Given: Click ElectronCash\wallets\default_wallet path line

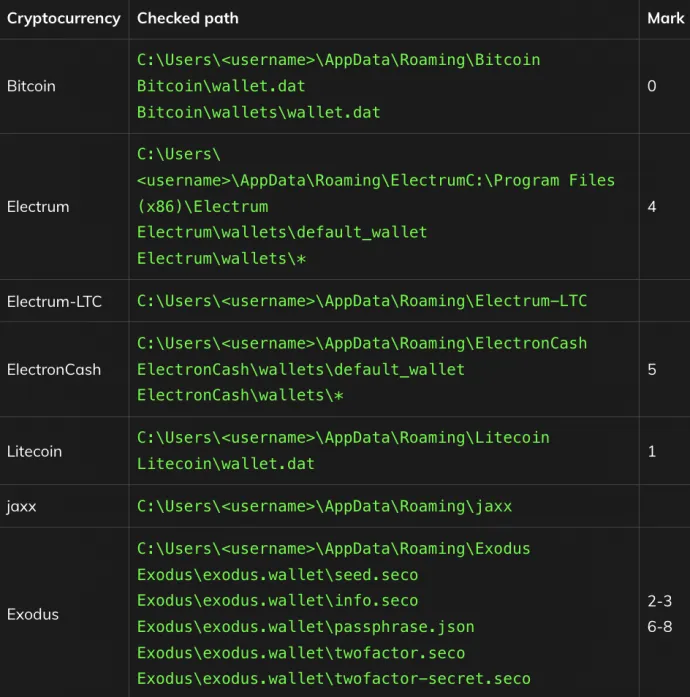Looking at the screenshot, I should click(x=301, y=369).
